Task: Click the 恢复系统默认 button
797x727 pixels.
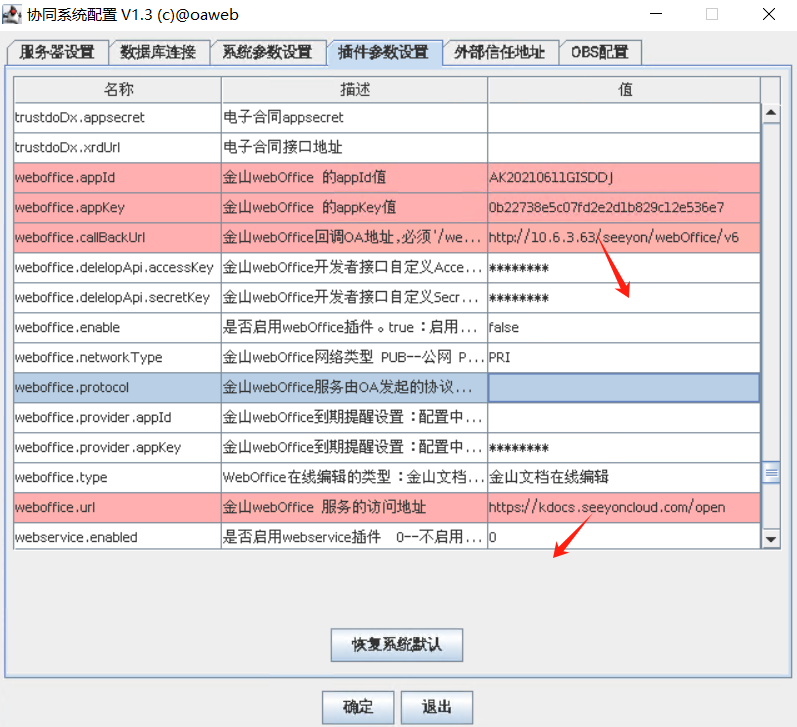Action: coord(396,645)
